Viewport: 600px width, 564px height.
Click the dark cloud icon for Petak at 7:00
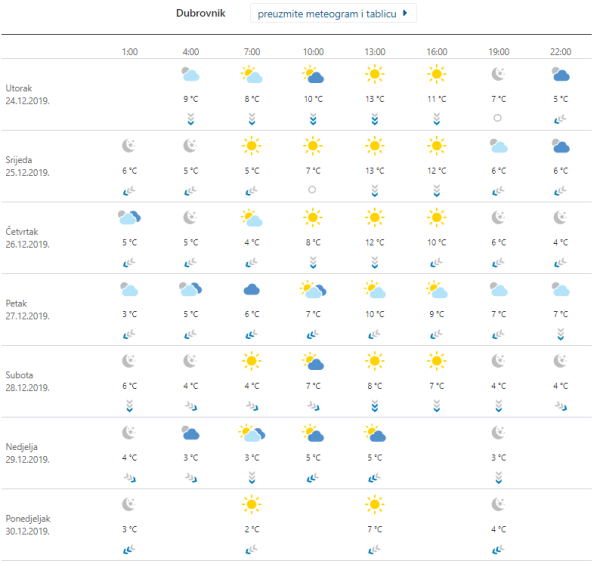(251, 290)
